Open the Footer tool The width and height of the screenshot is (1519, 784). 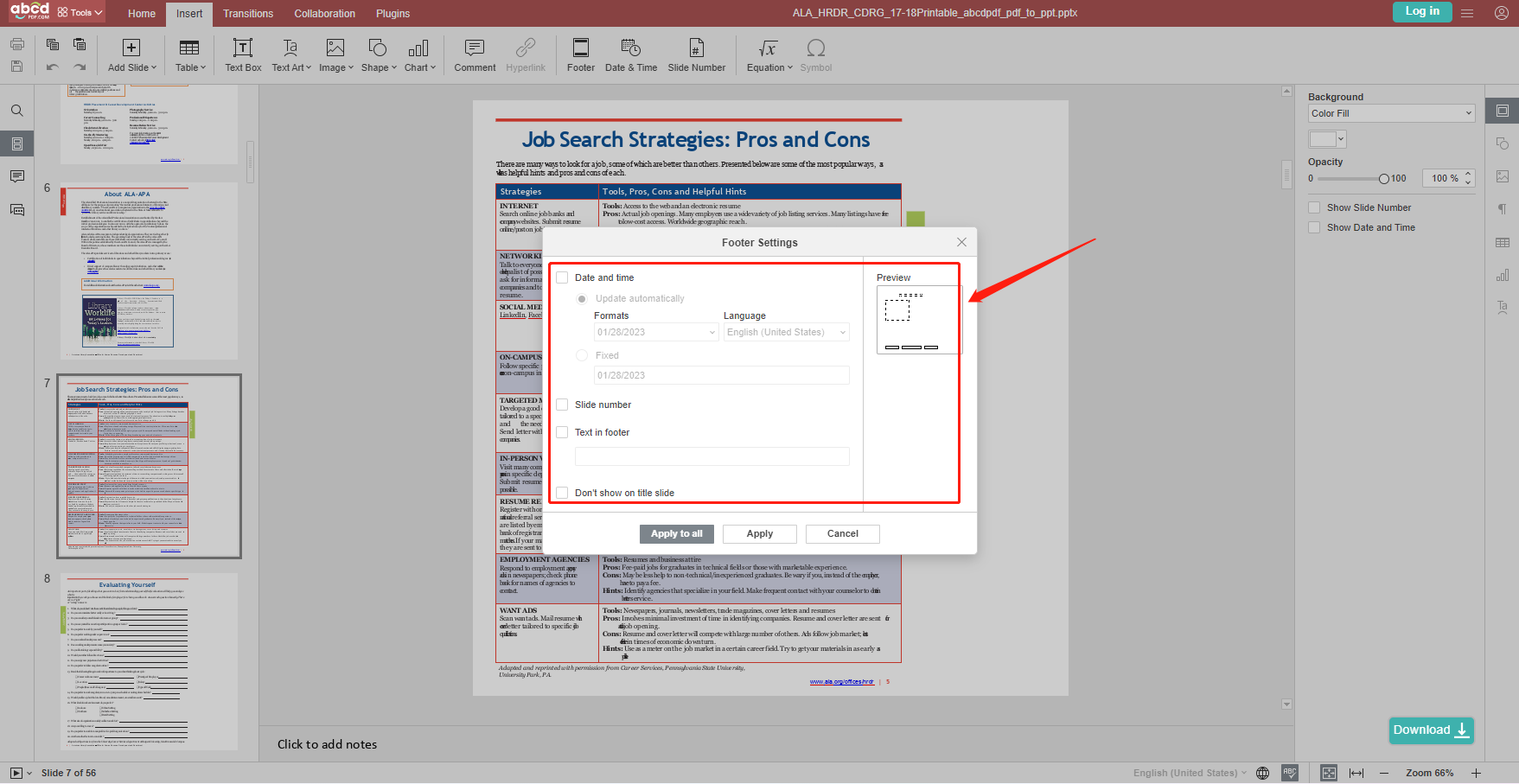click(581, 55)
